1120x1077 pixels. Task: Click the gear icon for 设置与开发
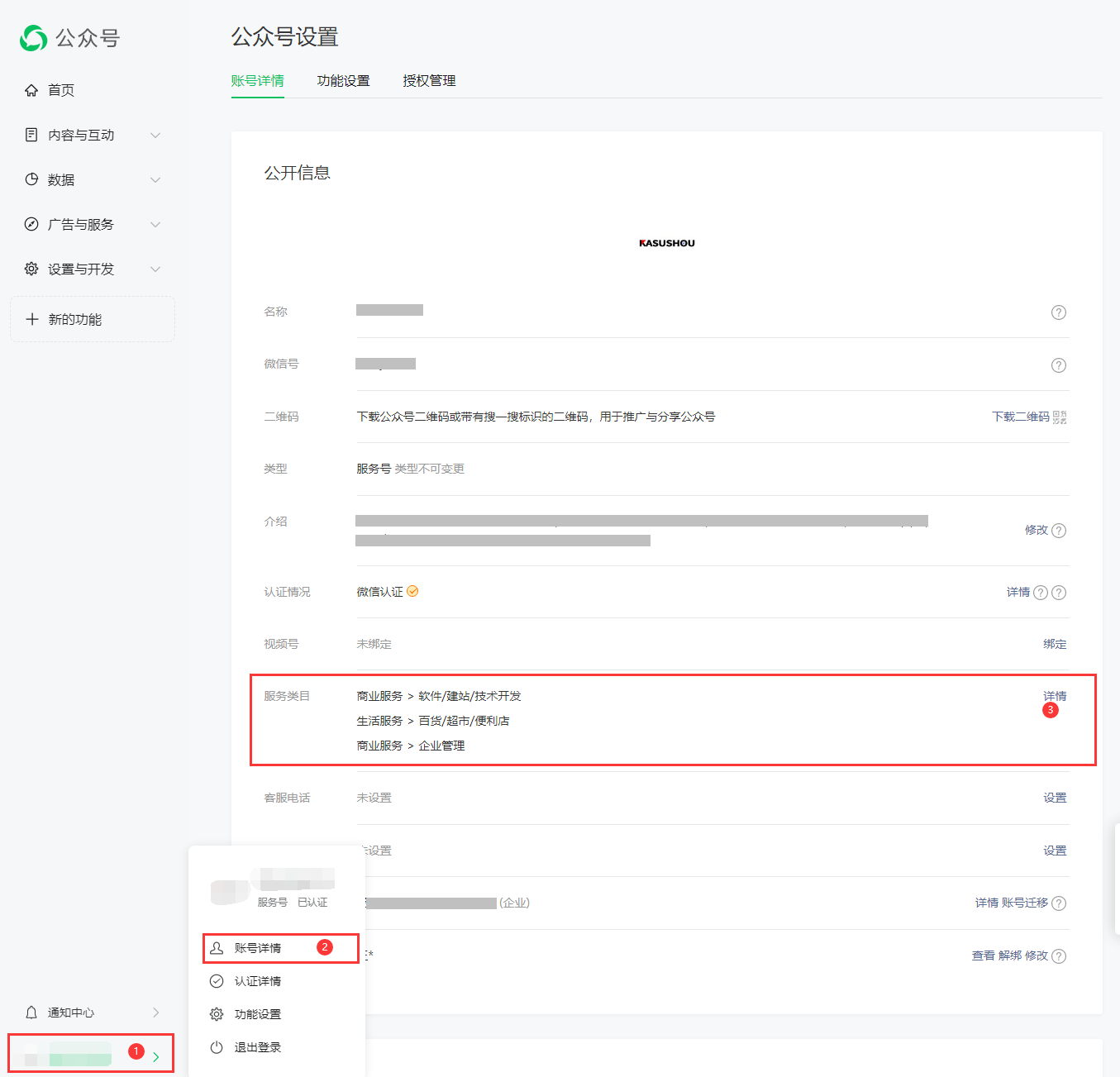31,269
